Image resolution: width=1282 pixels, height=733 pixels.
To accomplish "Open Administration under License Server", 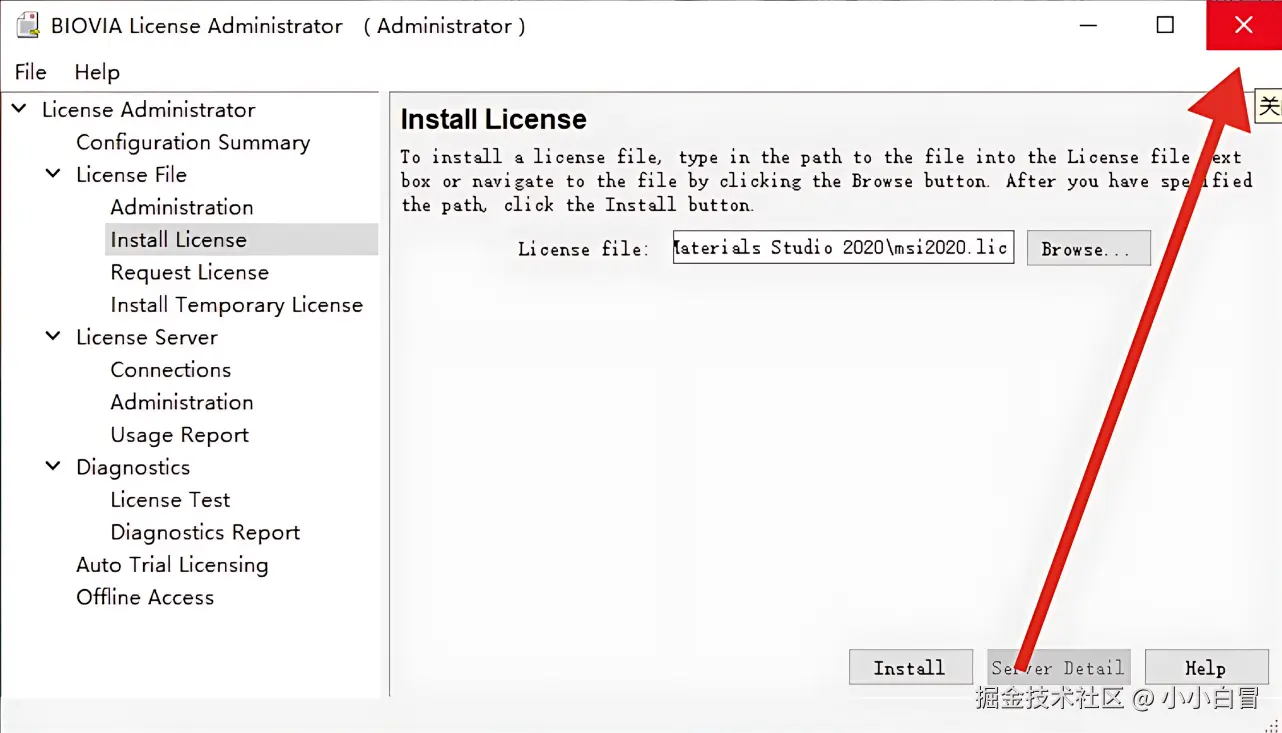I will pyautogui.click(x=182, y=402).
